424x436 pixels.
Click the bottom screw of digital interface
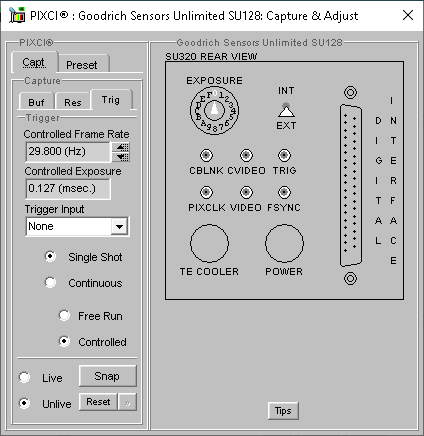(x=350, y=278)
